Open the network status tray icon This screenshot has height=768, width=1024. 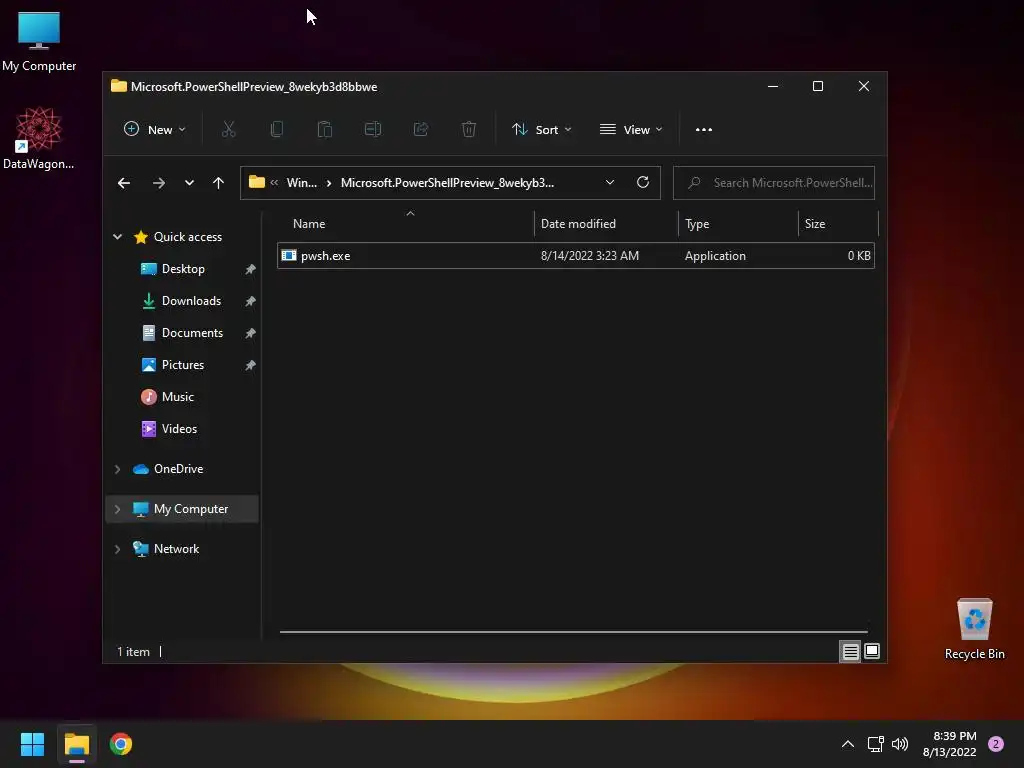[x=875, y=744]
